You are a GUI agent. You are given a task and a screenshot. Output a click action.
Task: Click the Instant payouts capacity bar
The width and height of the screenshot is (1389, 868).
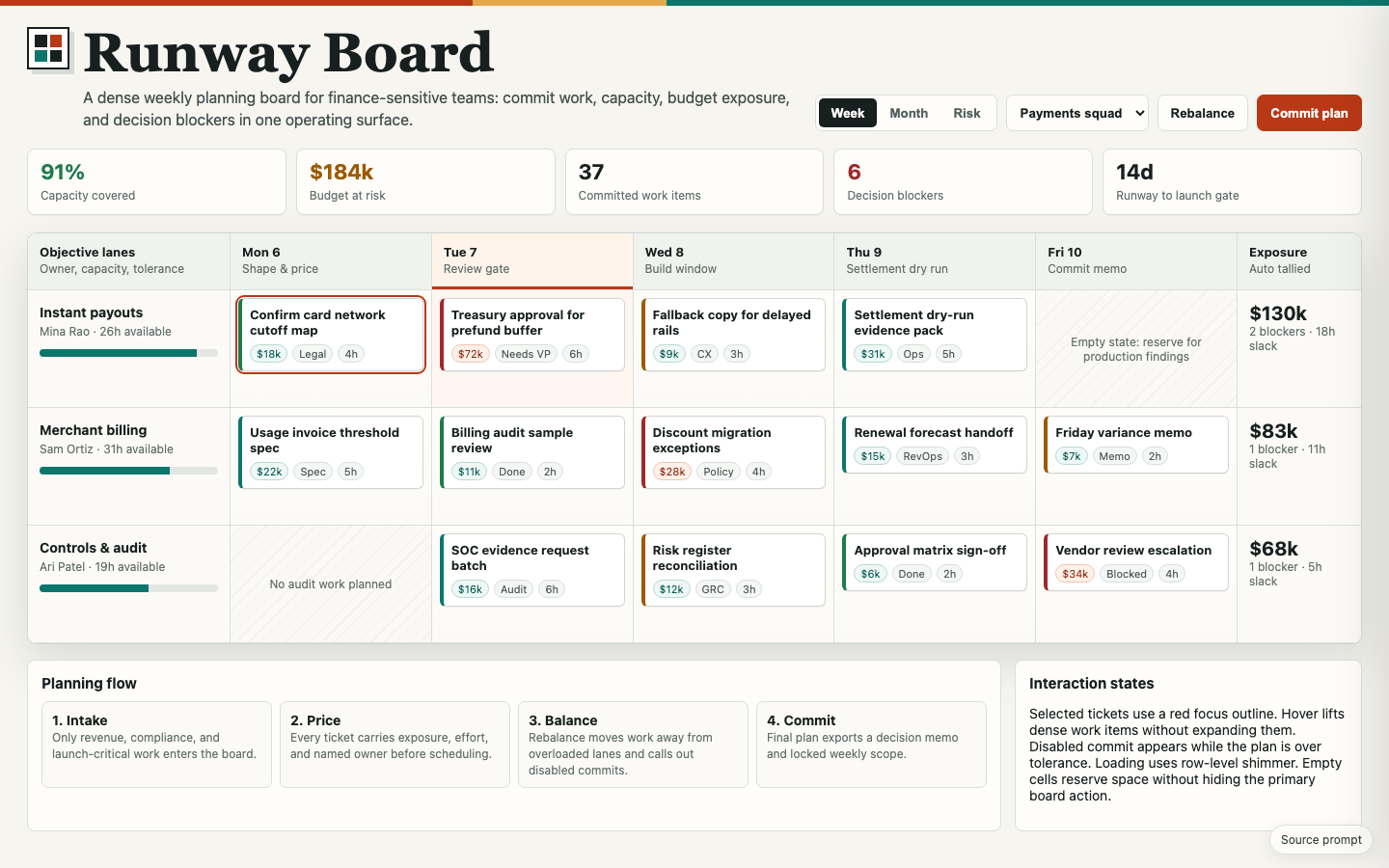point(128,353)
